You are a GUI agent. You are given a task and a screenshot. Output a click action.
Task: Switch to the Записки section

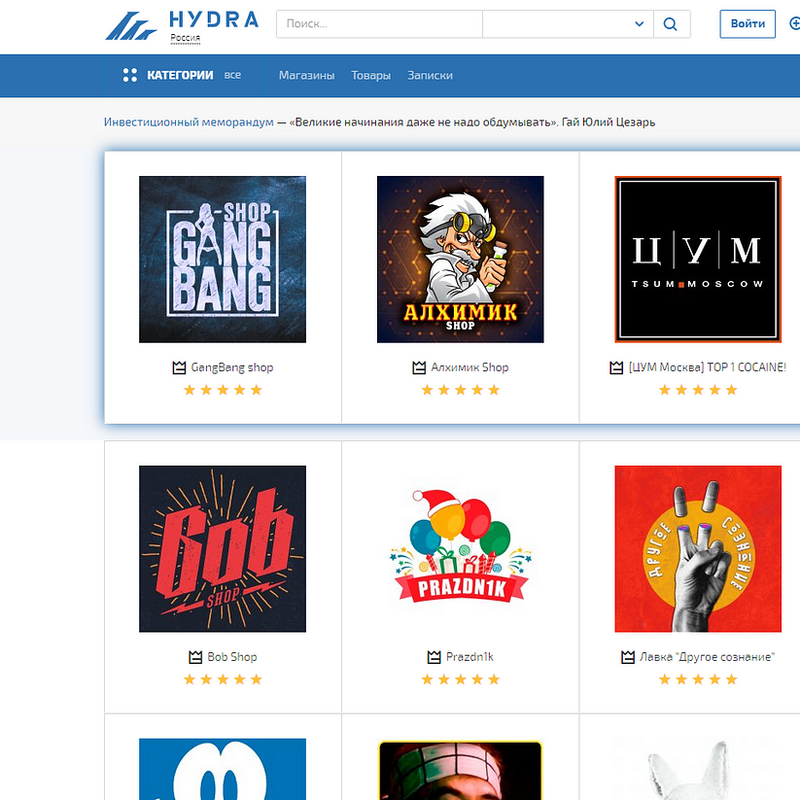click(430, 75)
